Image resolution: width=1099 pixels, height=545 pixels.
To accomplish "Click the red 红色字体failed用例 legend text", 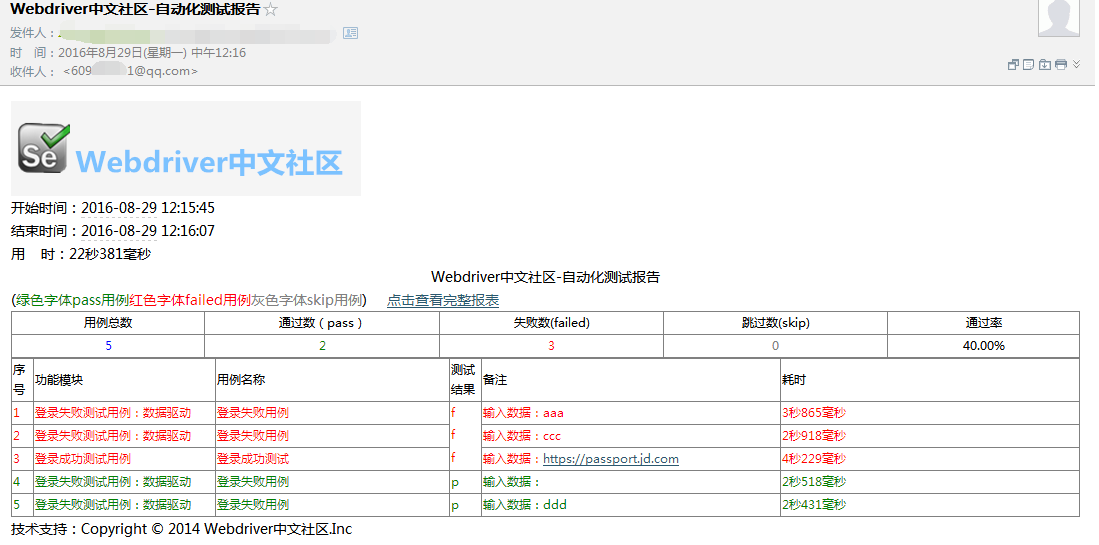I will click(x=190, y=301).
